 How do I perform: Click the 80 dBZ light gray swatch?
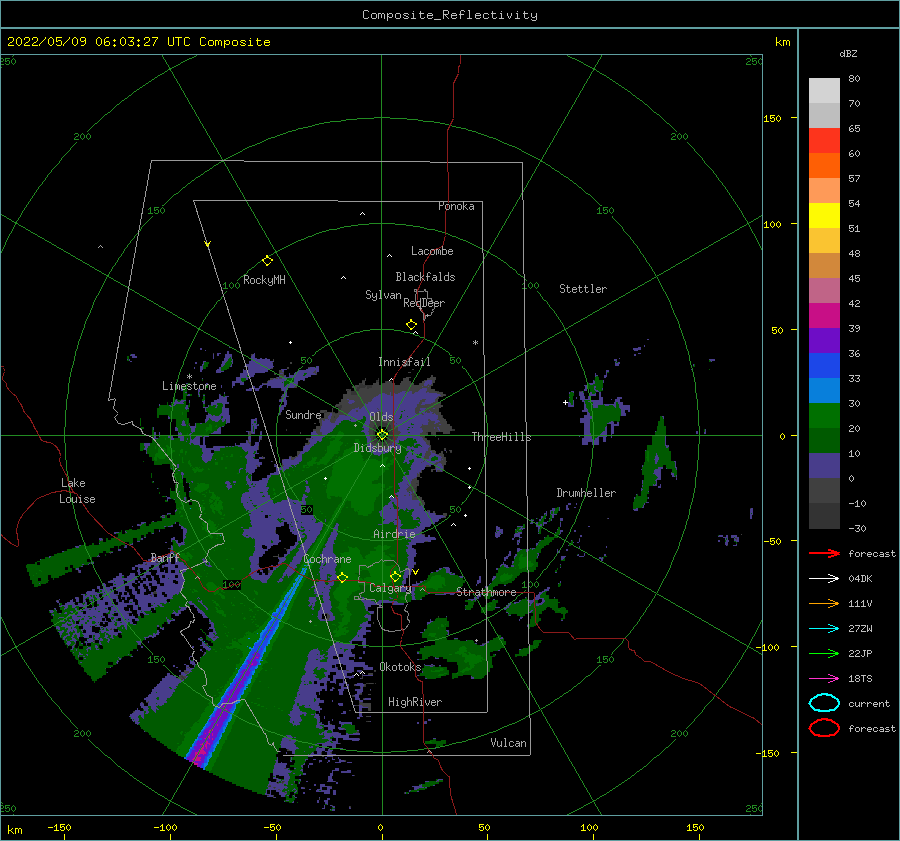tap(824, 91)
